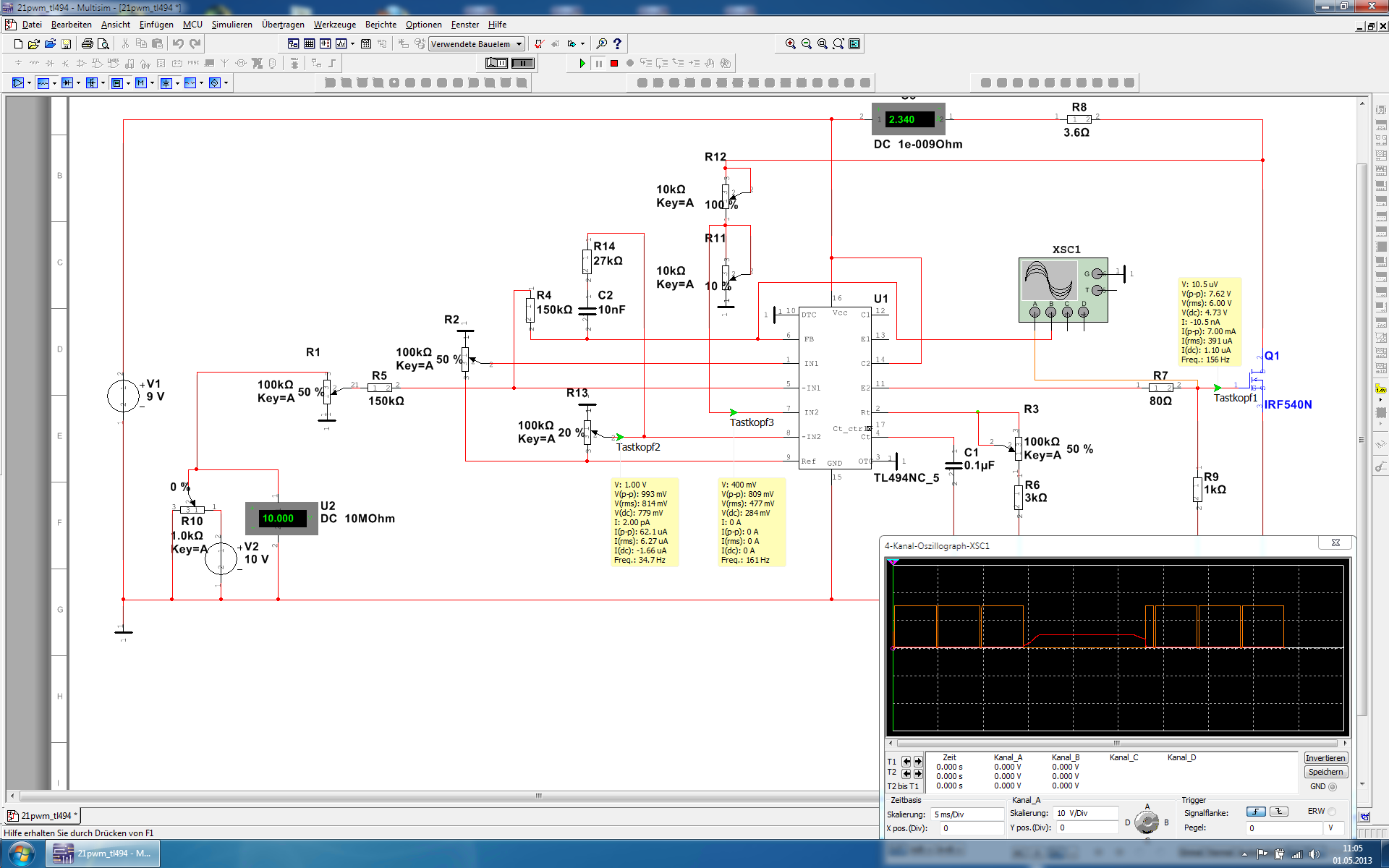Open the find examples magnifier icon
This screenshot has height=868, width=1389.
click(x=601, y=44)
